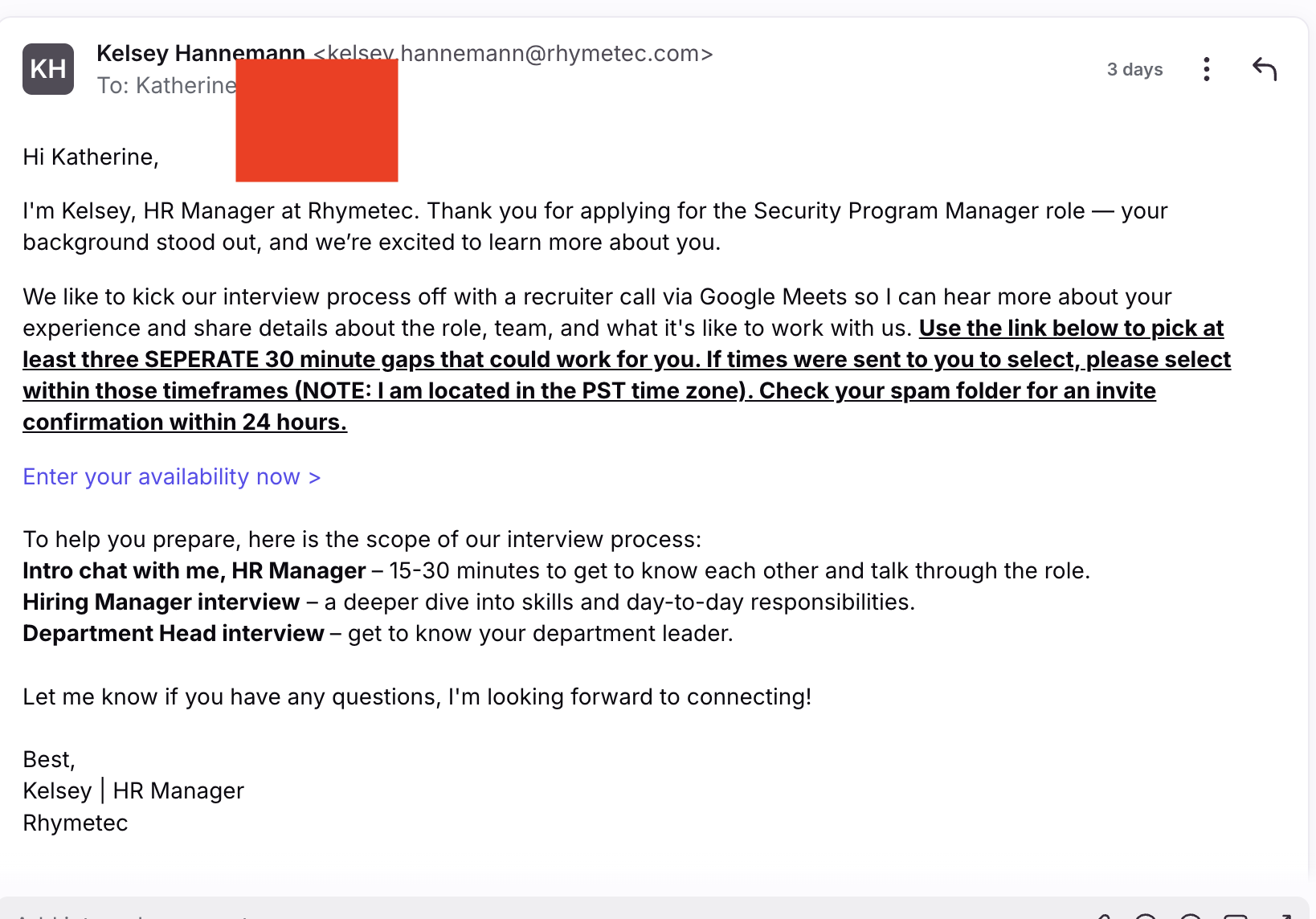Click the 'Rhymetec' text in the signature

[x=75, y=822]
